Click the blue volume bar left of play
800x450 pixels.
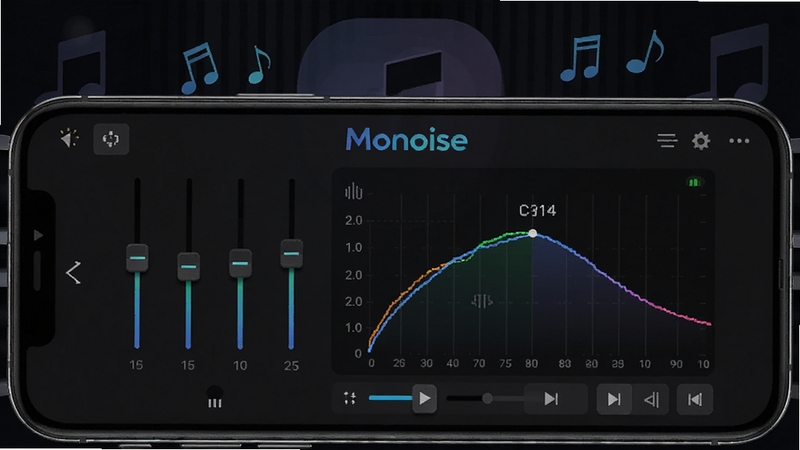tap(390, 398)
